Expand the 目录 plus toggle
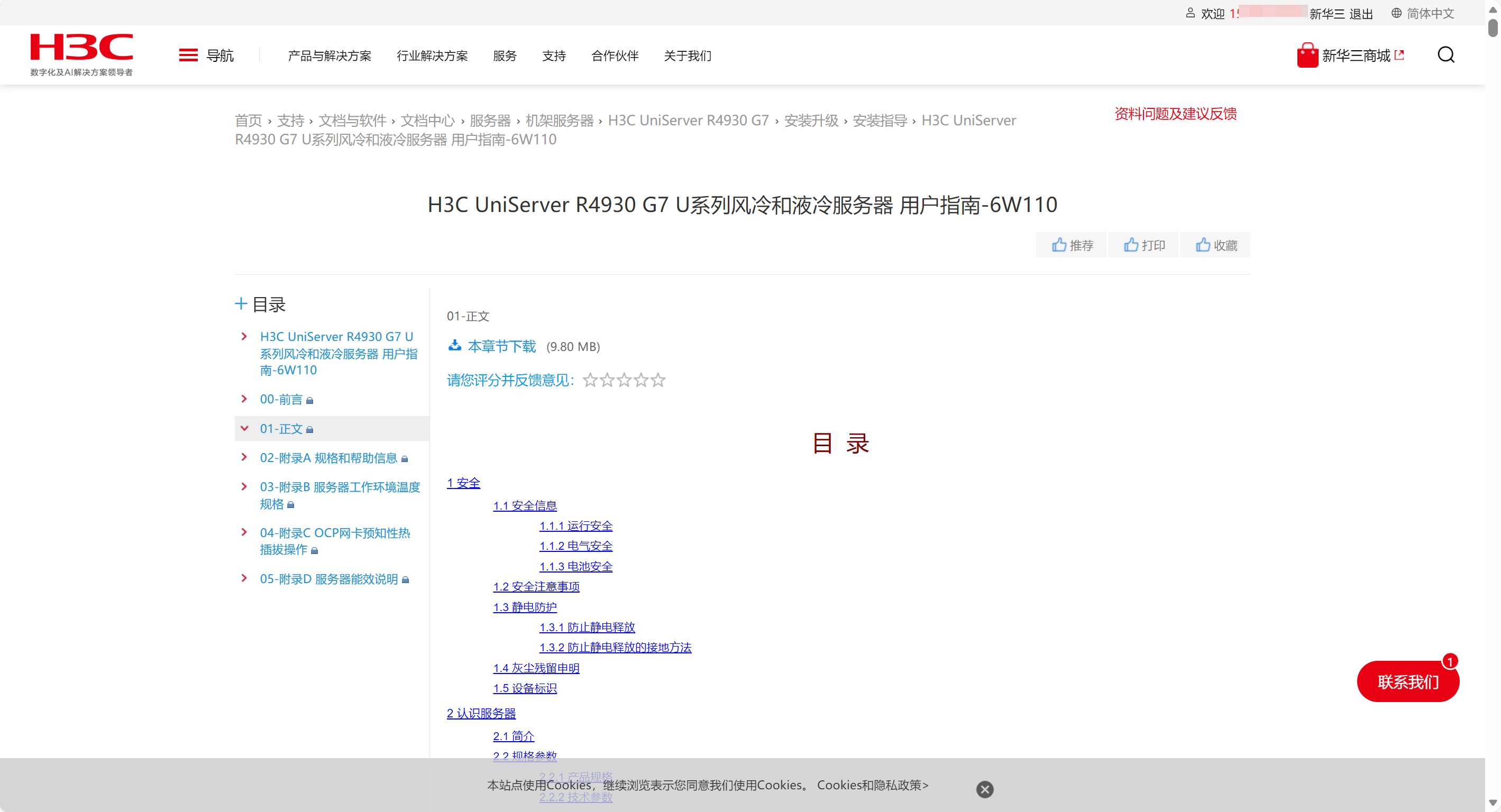This screenshot has width=1501, height=812. coord(241,303)
